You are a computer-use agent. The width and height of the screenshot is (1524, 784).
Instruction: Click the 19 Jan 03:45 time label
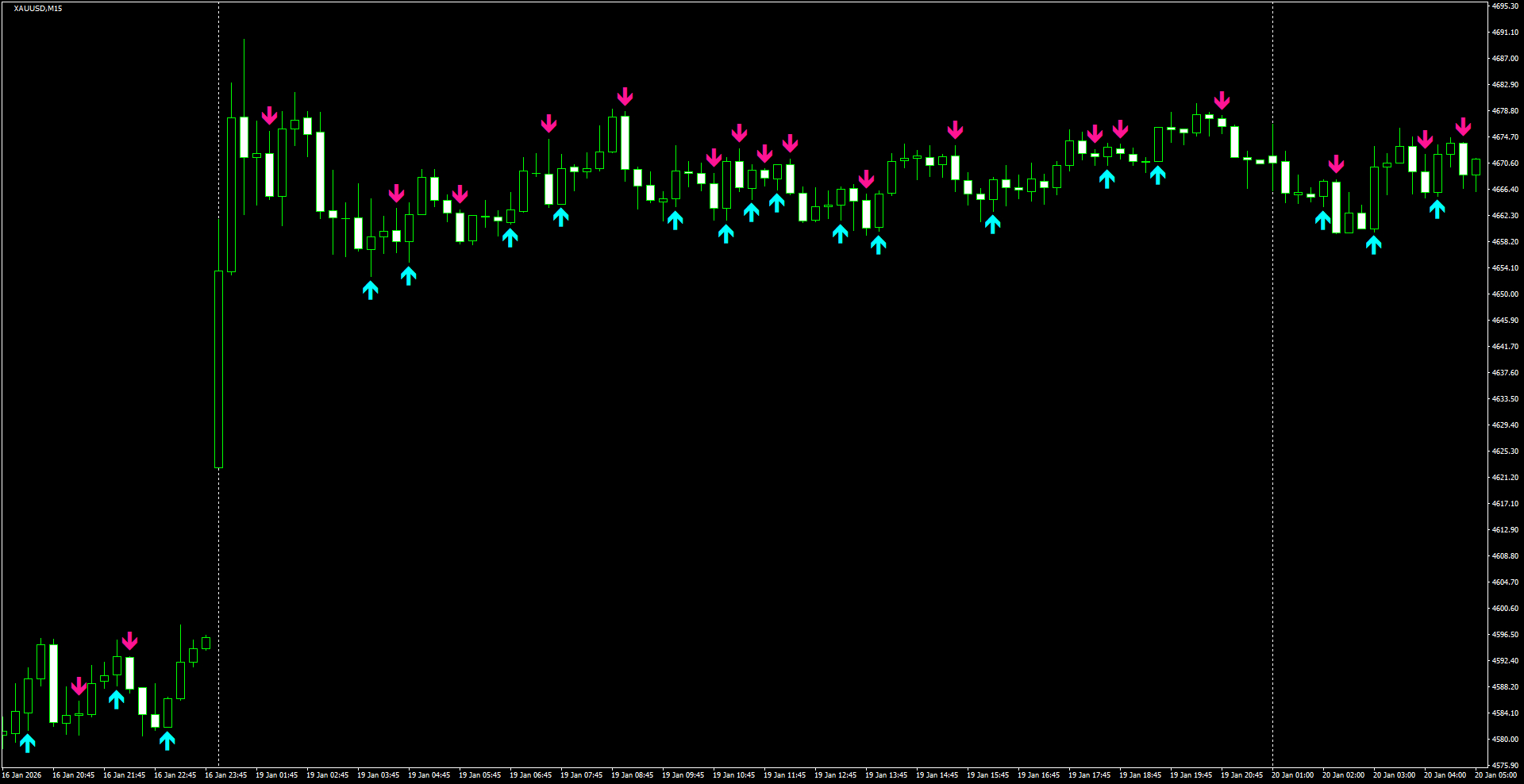click(378, 775)
